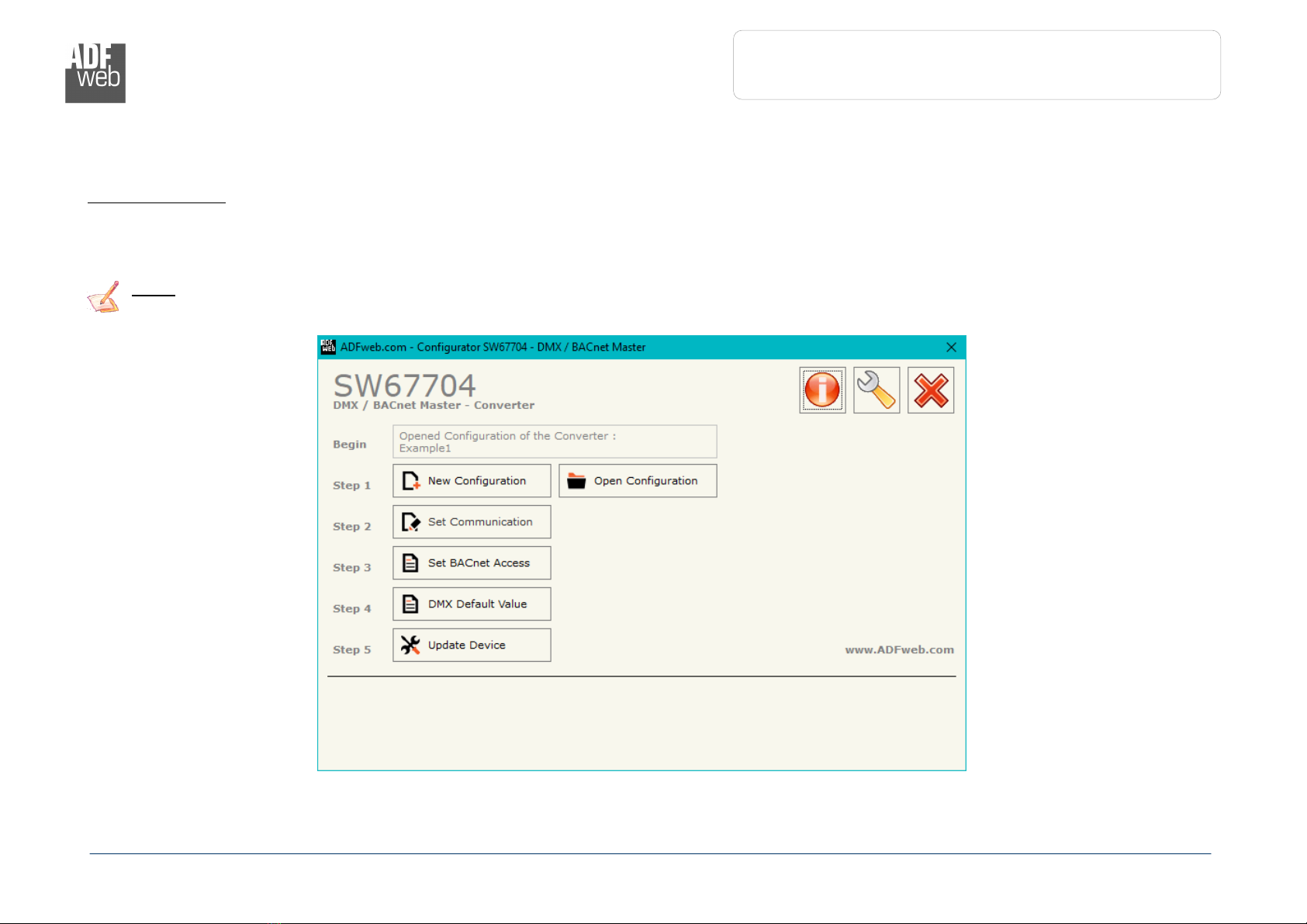The height and width of the screenshot is (924, 1307).
Task: Click the note pencil icon
Action: tap(104, 297)
